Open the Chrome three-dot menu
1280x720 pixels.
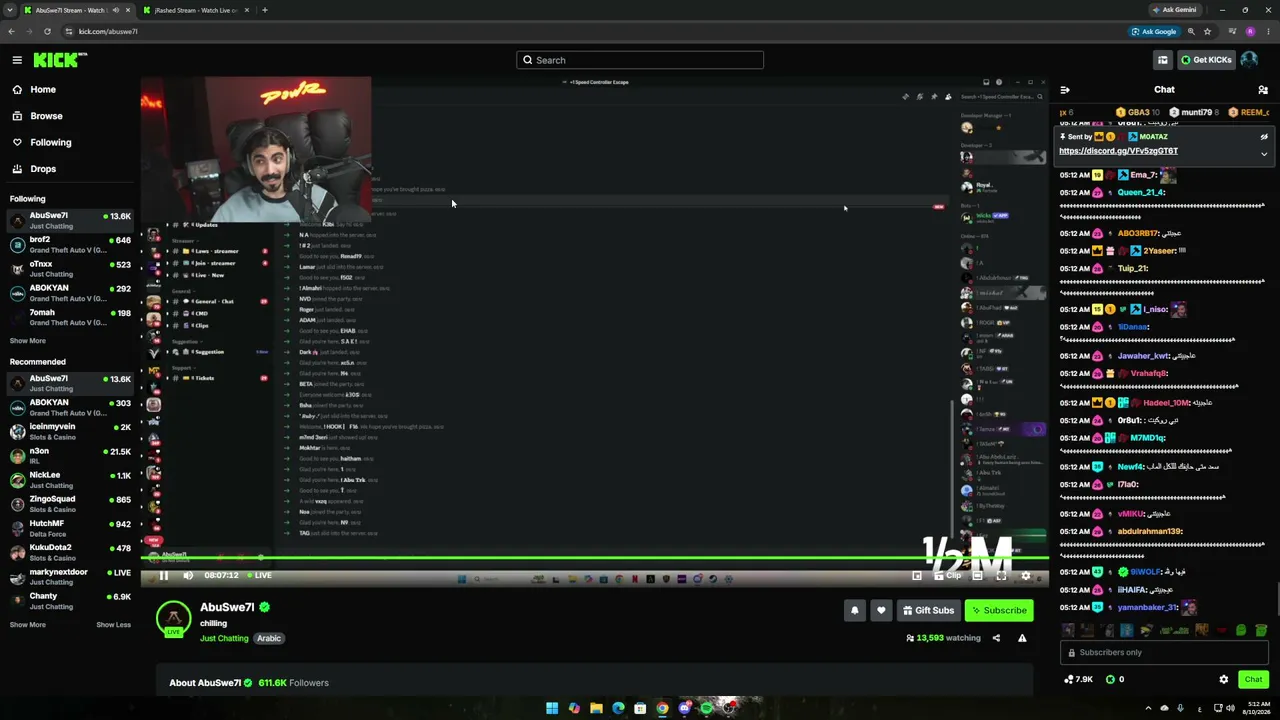point(1268,31)
